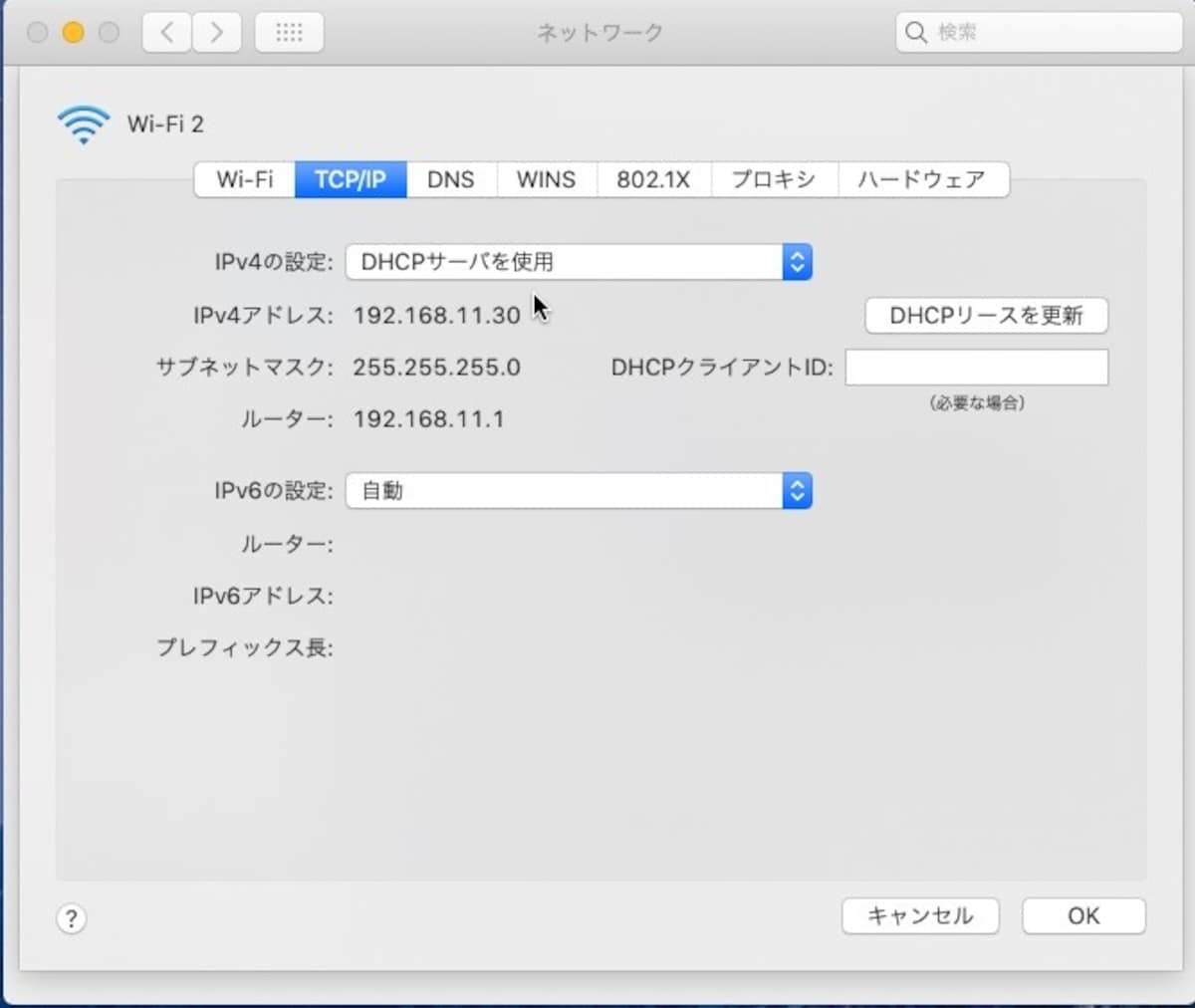The image size is (1195, 1008).
Task: Click the IPv6アドレス label
Action: tap(263, 597)
